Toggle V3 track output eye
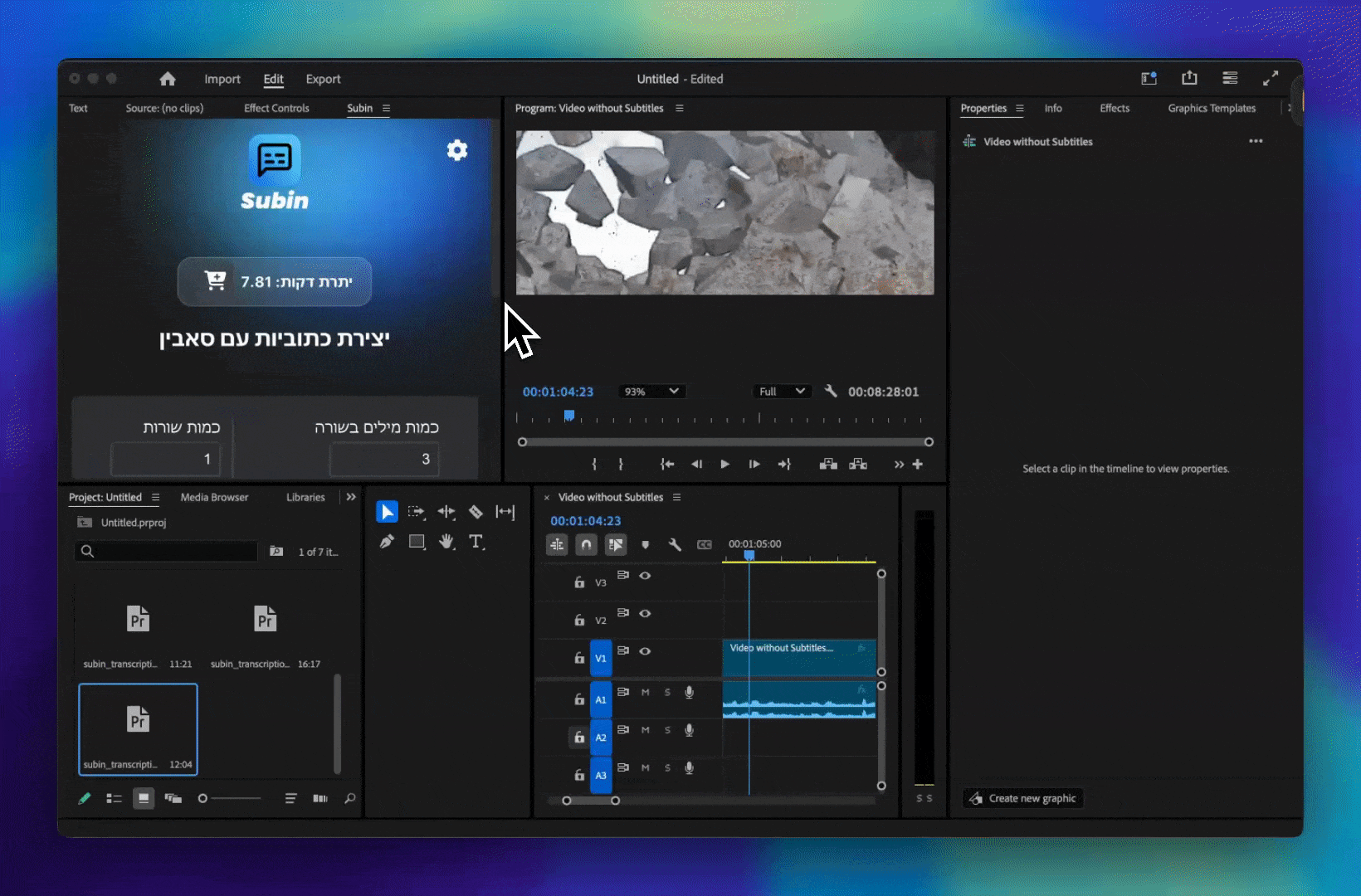 pos(645,576)
